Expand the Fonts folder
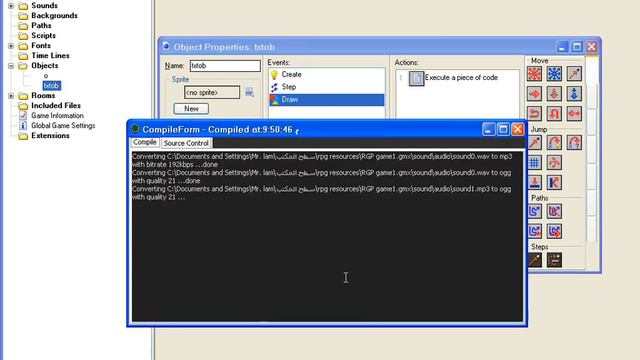This screenshot has width=640, height=360. click(11, 46)
